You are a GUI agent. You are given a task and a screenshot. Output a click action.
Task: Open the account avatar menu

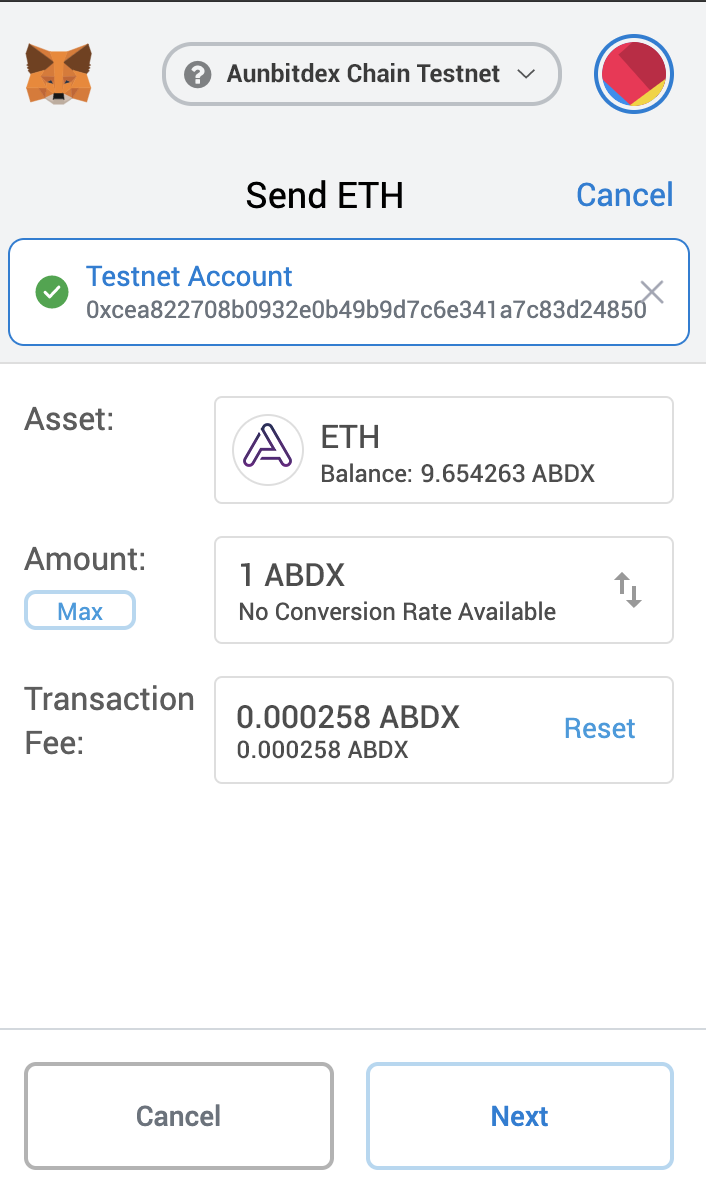coord(633,74)
